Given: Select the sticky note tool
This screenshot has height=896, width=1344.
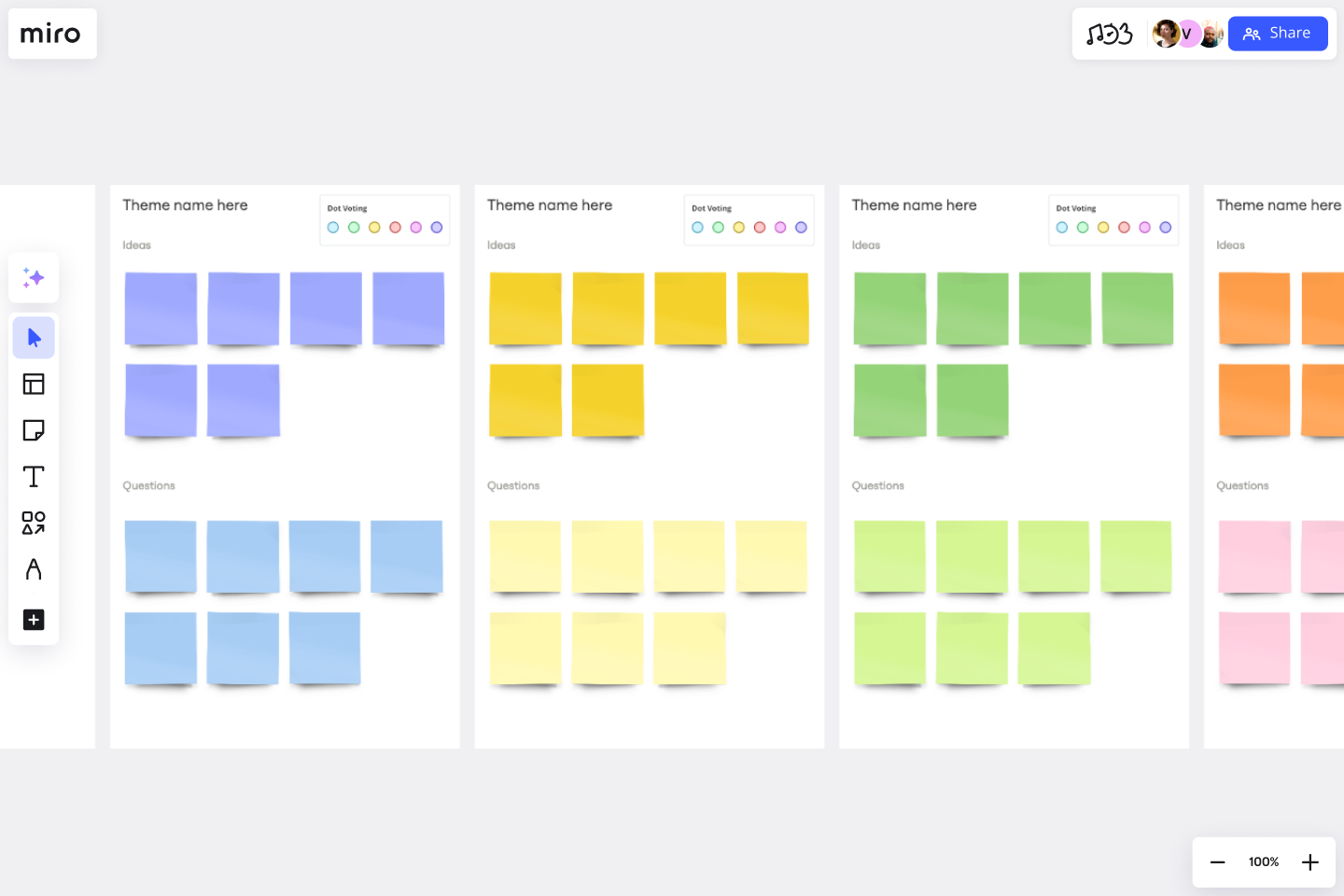Looking at the screenshot, I should click(34, 430).
